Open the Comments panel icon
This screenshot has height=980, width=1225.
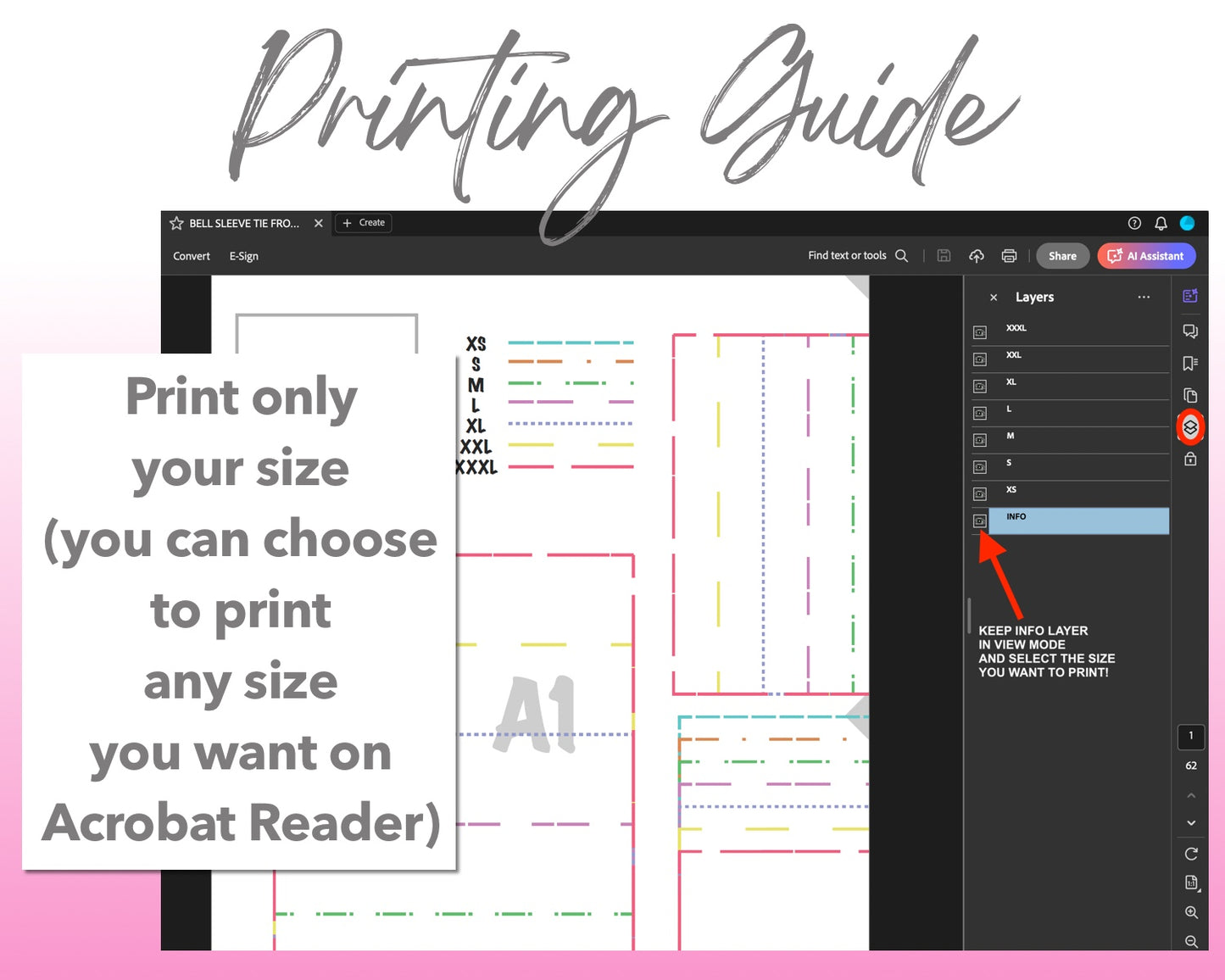1190,331
